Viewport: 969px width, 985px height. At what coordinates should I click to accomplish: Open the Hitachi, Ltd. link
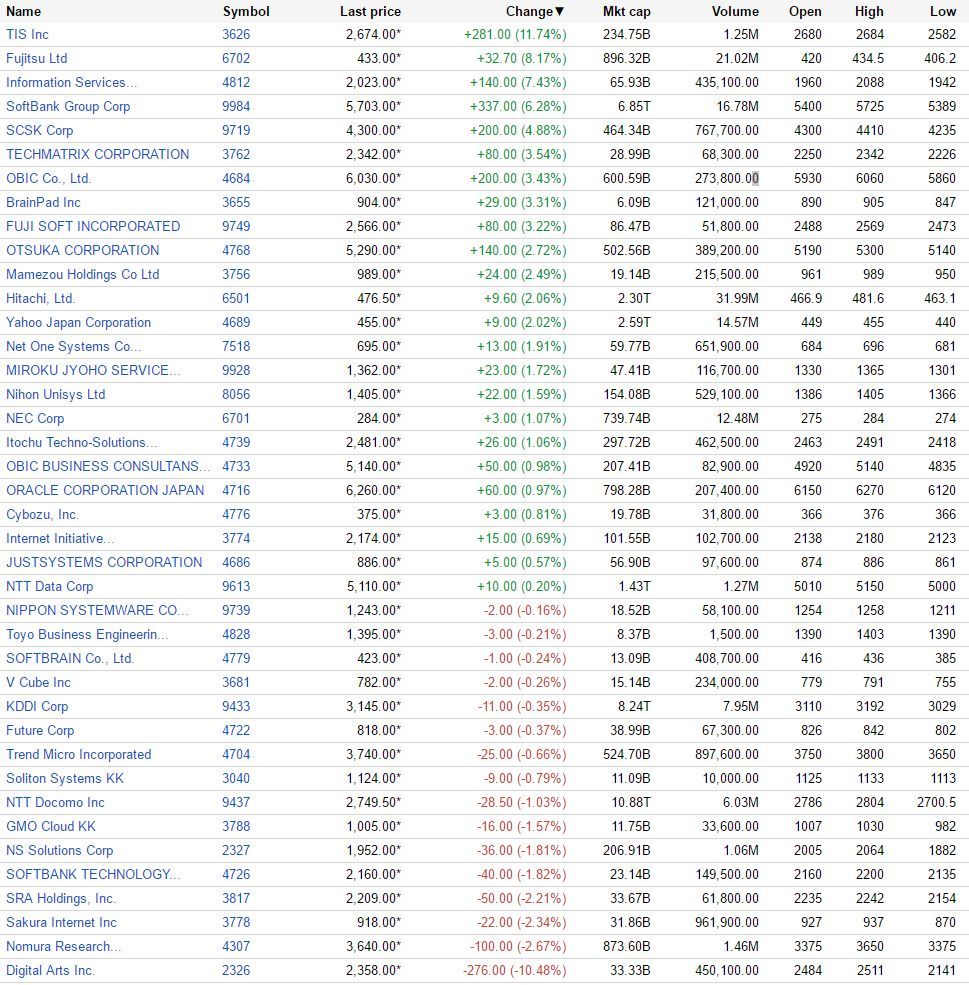pos(40,298)
